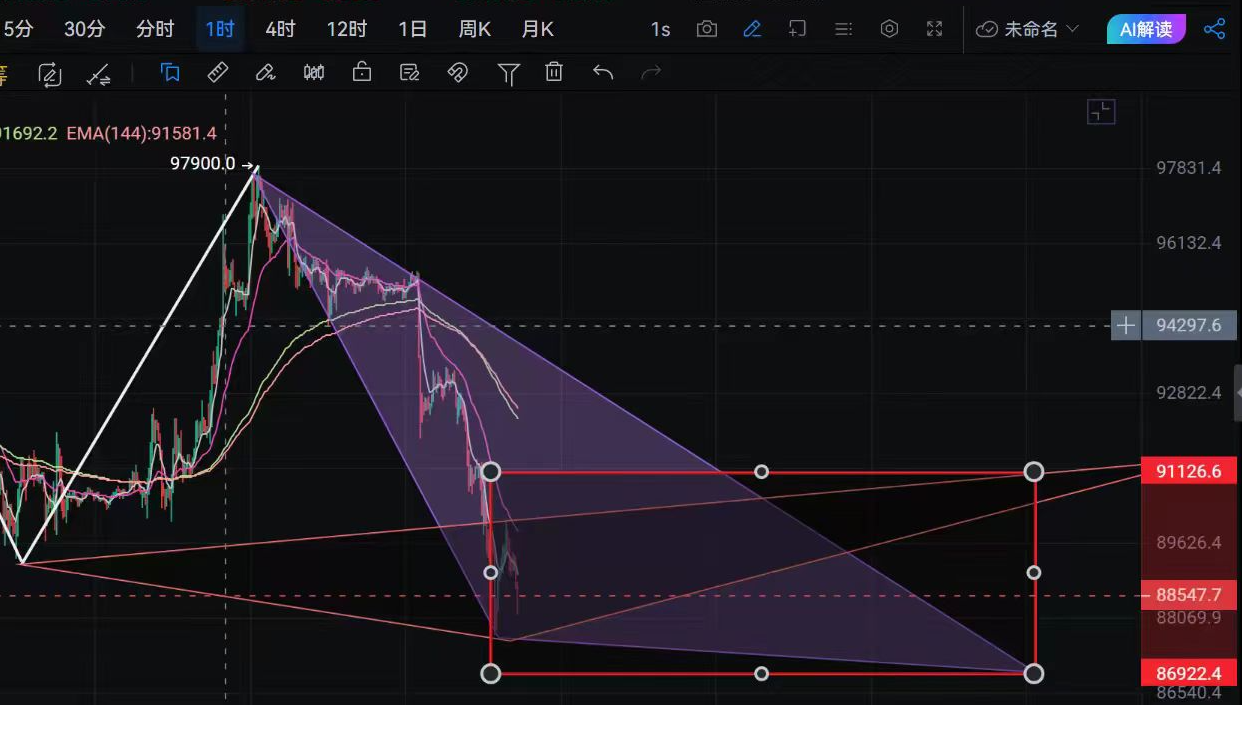Toggle the drawing pen mode in top bar
The image size is (1242, 735).
click(752, 29)
